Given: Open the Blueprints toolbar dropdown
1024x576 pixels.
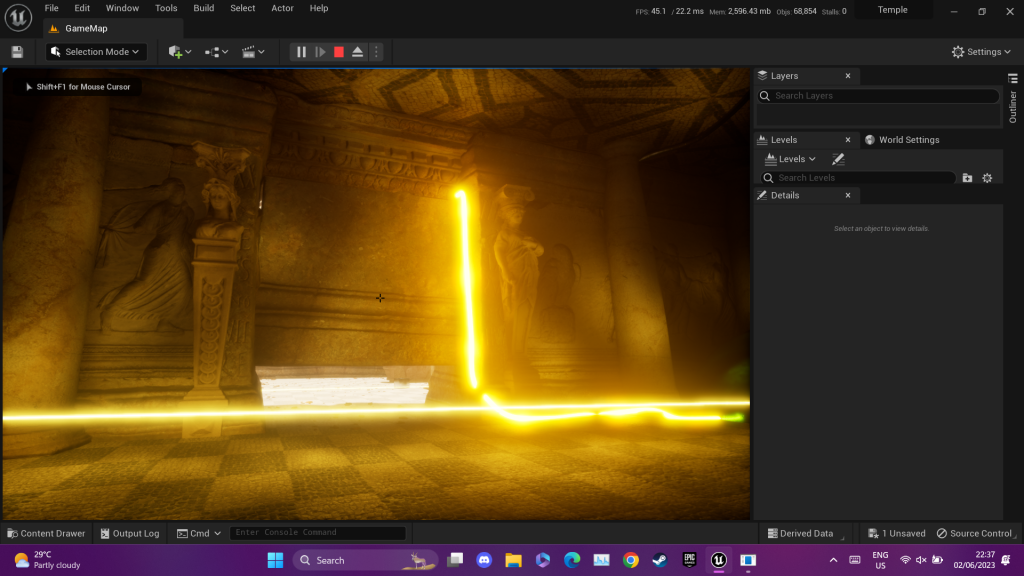Looking at the screenshot, I should coord(216,52).
